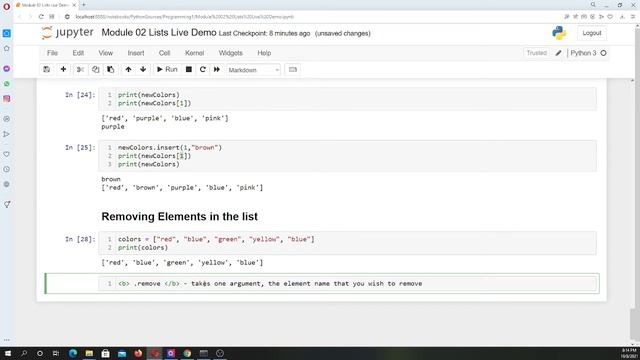Insert a cell below using plus icon

click(x=63, y=69)
